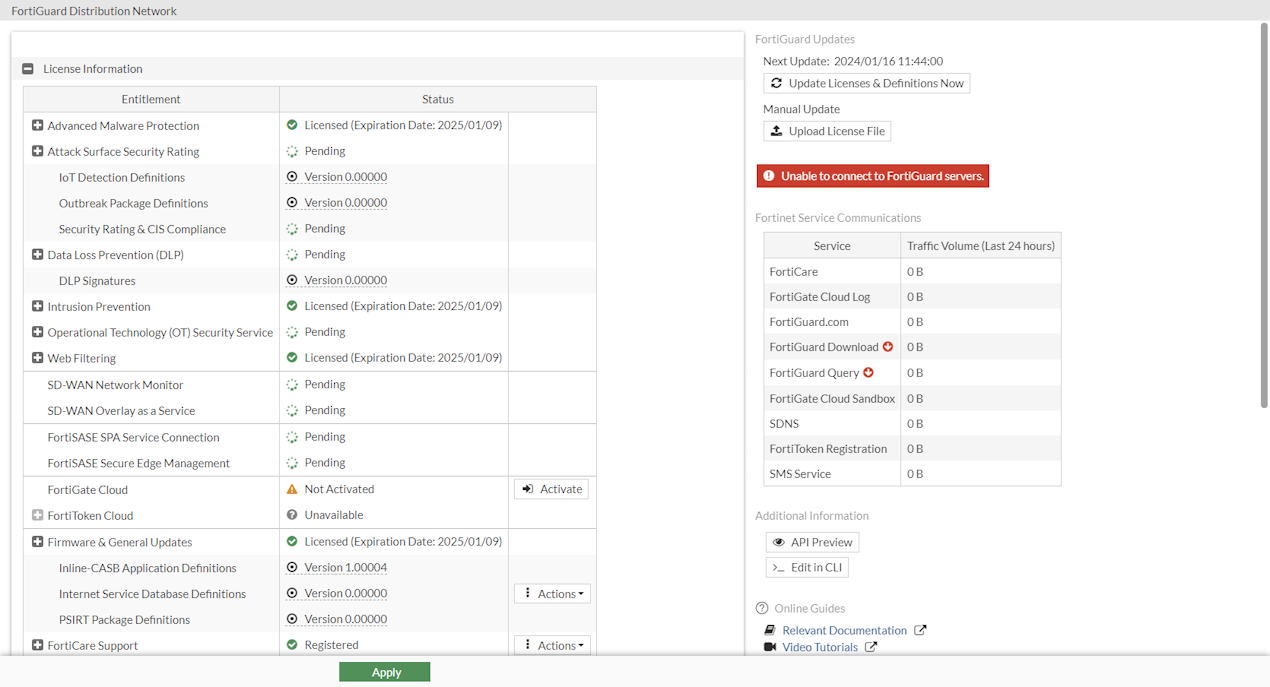The image size is (1270, 687).
Task: Click red down arrow beside FortiGuard Download
Action: point(887,347)
